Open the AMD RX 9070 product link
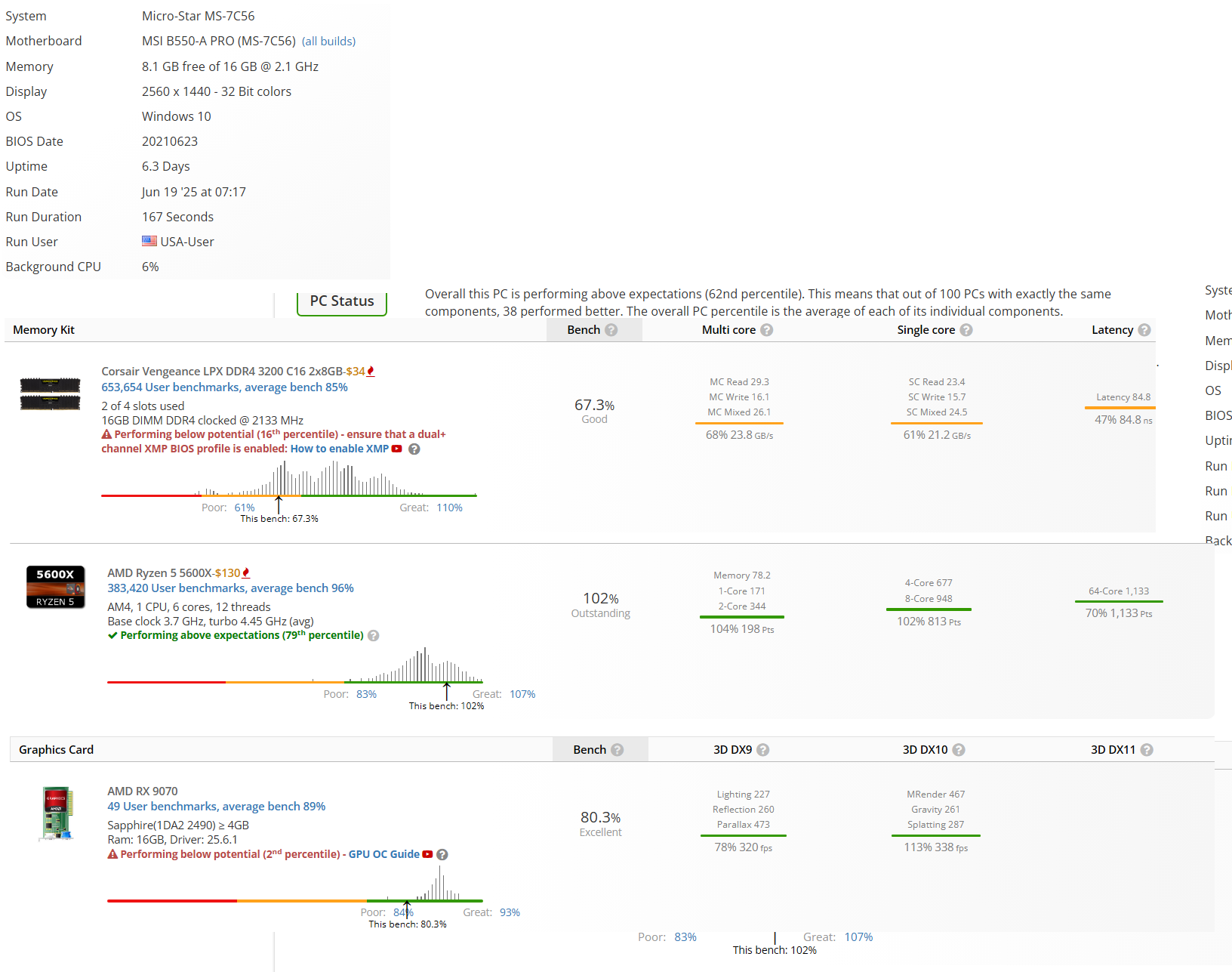Viewport: 1232px width, 972px height. coord(143,791)
